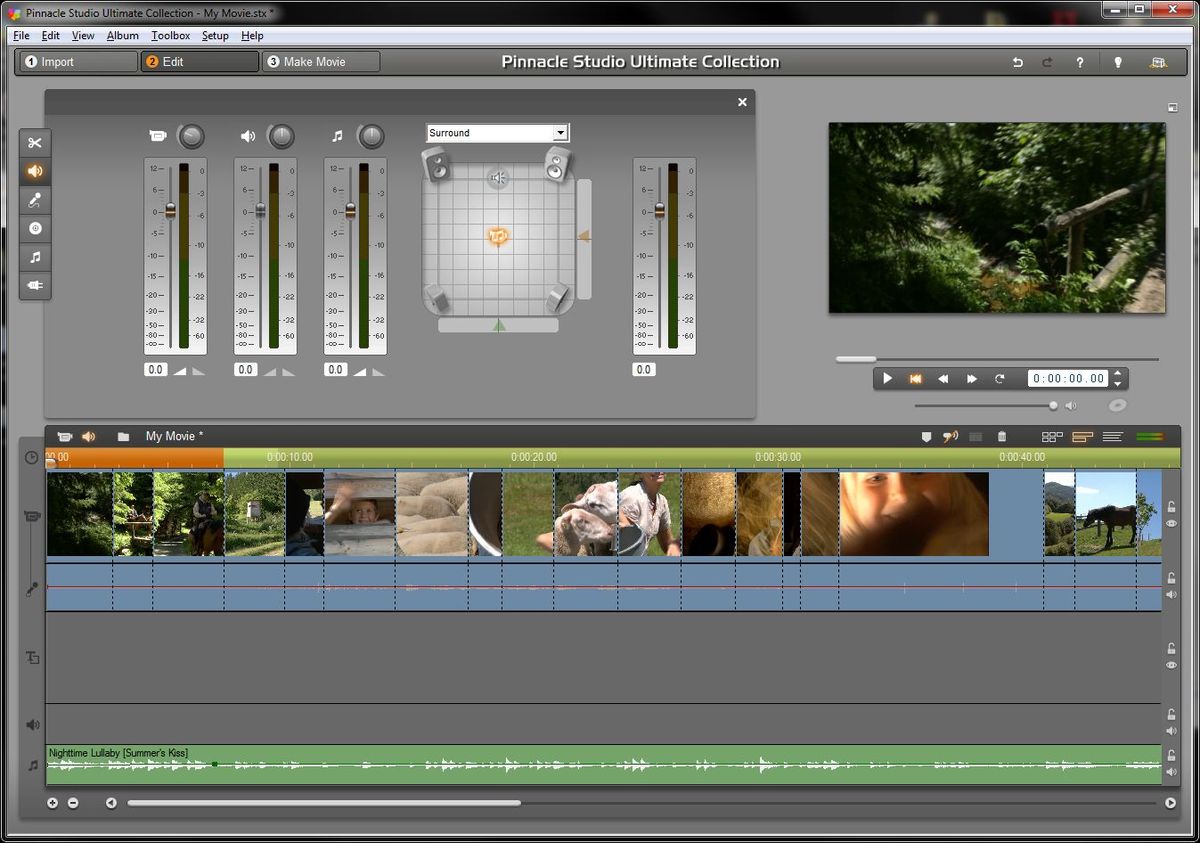Select the scissors clip properties tool
This screenshot has height=843, width=1200.
[35, 143]
